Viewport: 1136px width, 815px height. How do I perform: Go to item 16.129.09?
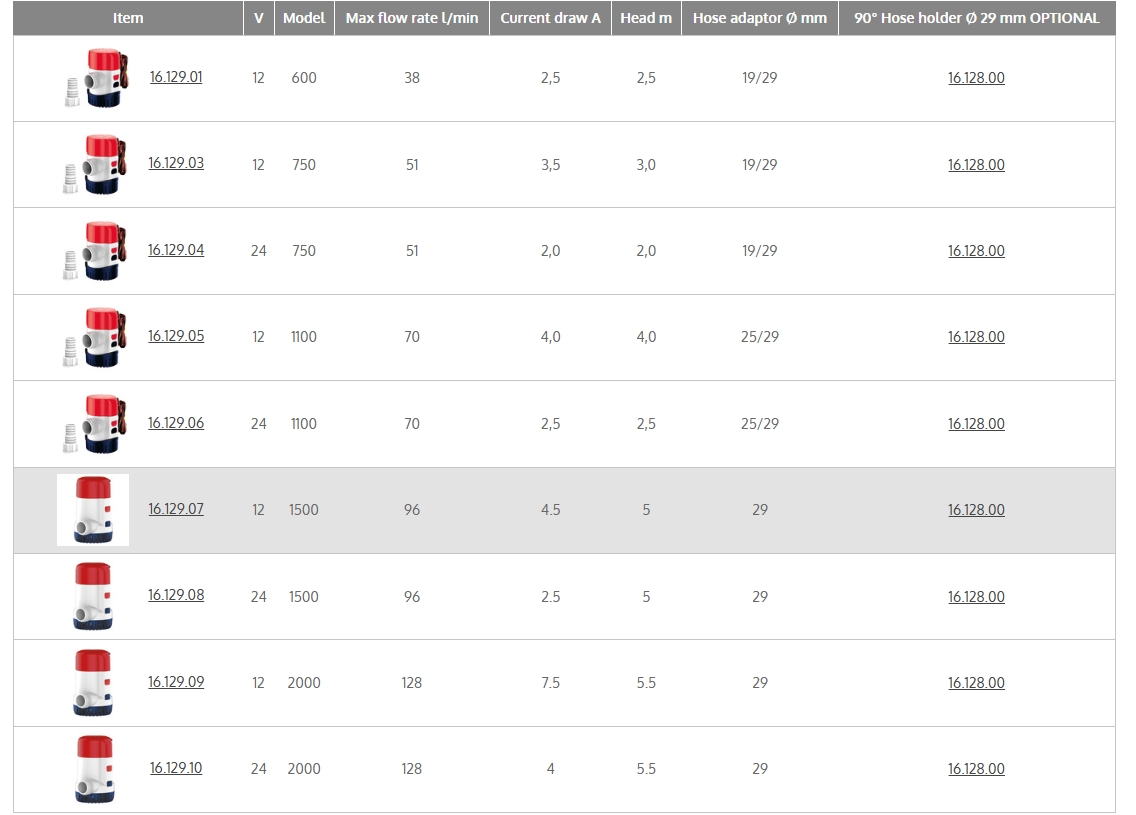pyautogui.click(x=176, y=682)
